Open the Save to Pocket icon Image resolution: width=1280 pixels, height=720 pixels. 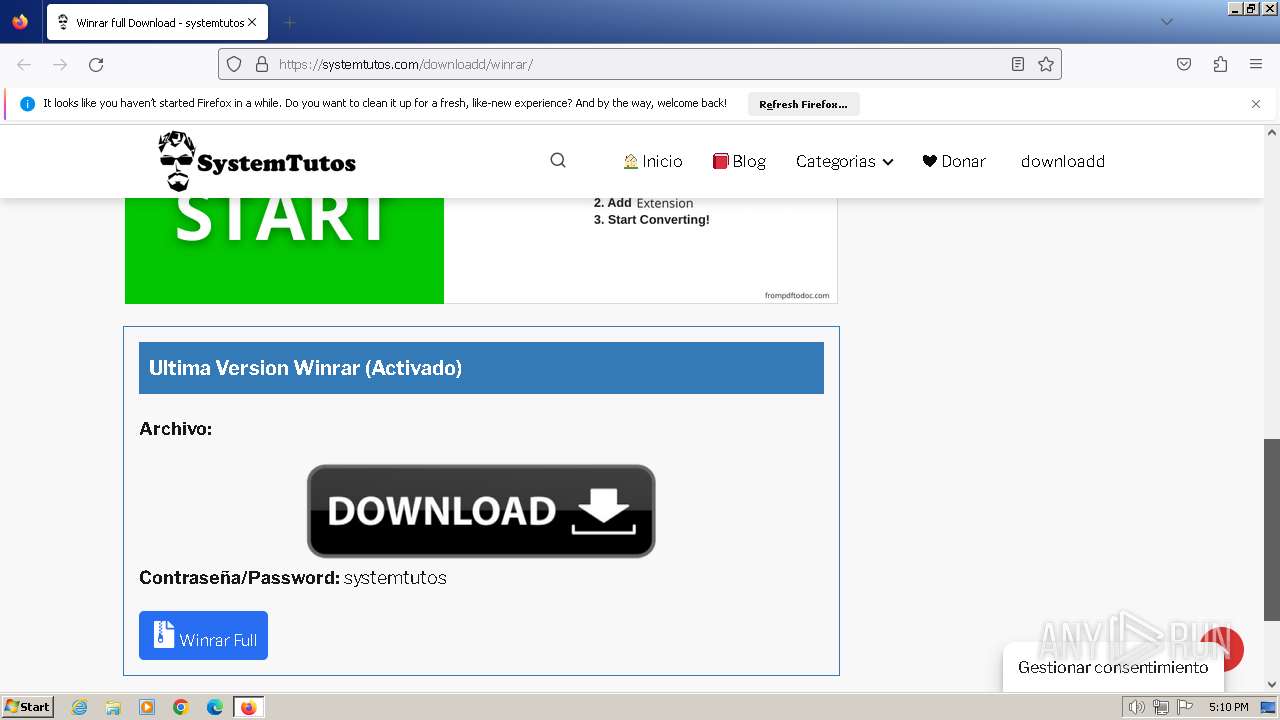click(x=1184, y=64)
